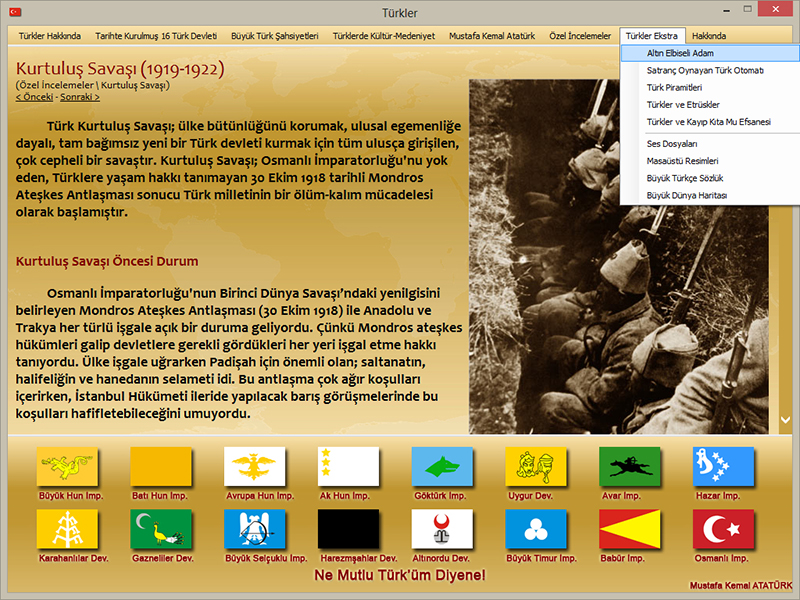Screen dimensions: 800x600
Task: Open the Hazar Imp. blue flag
Action: click(x=723, y=466)
